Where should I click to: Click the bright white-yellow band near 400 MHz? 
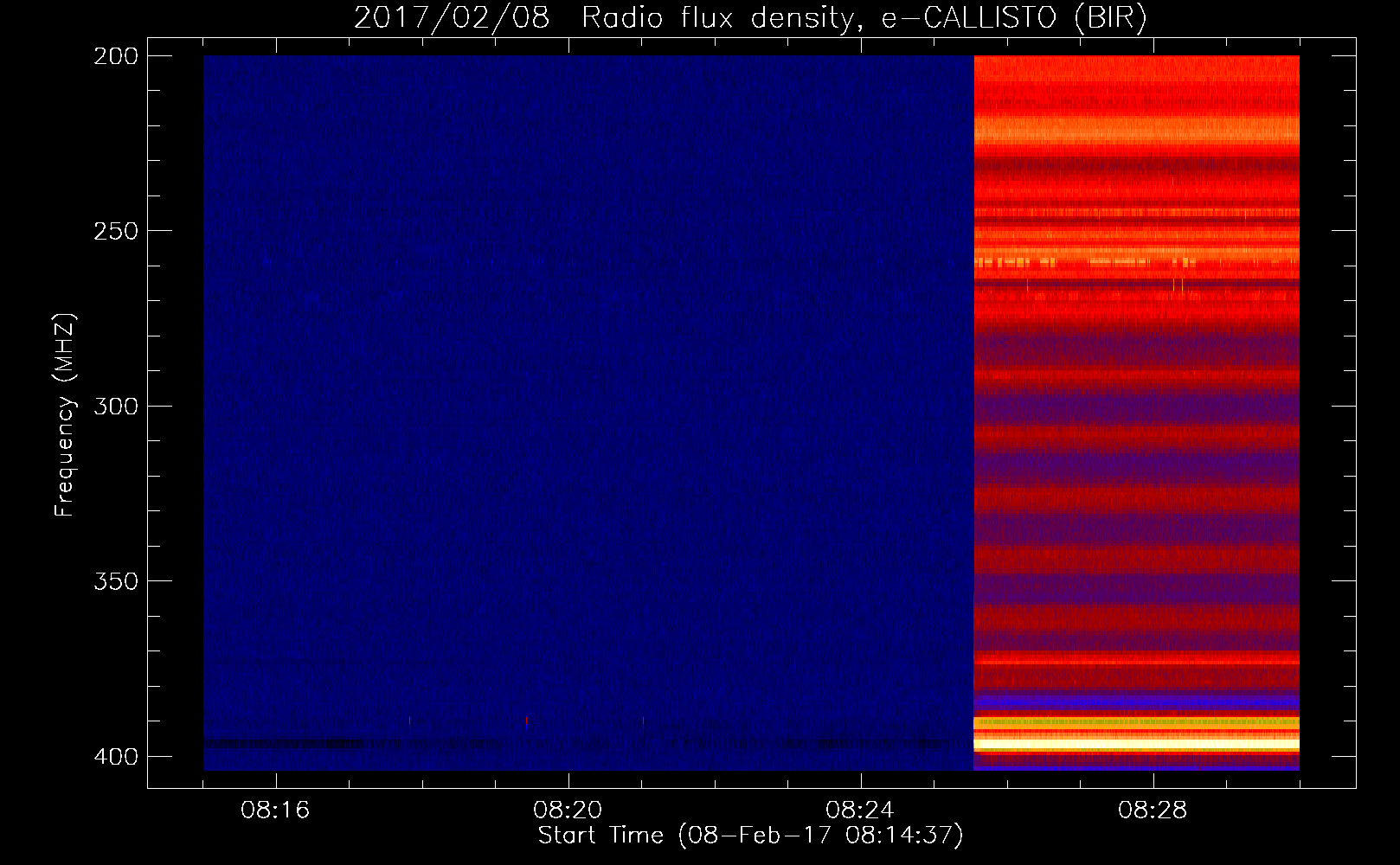click(1136, 744)
